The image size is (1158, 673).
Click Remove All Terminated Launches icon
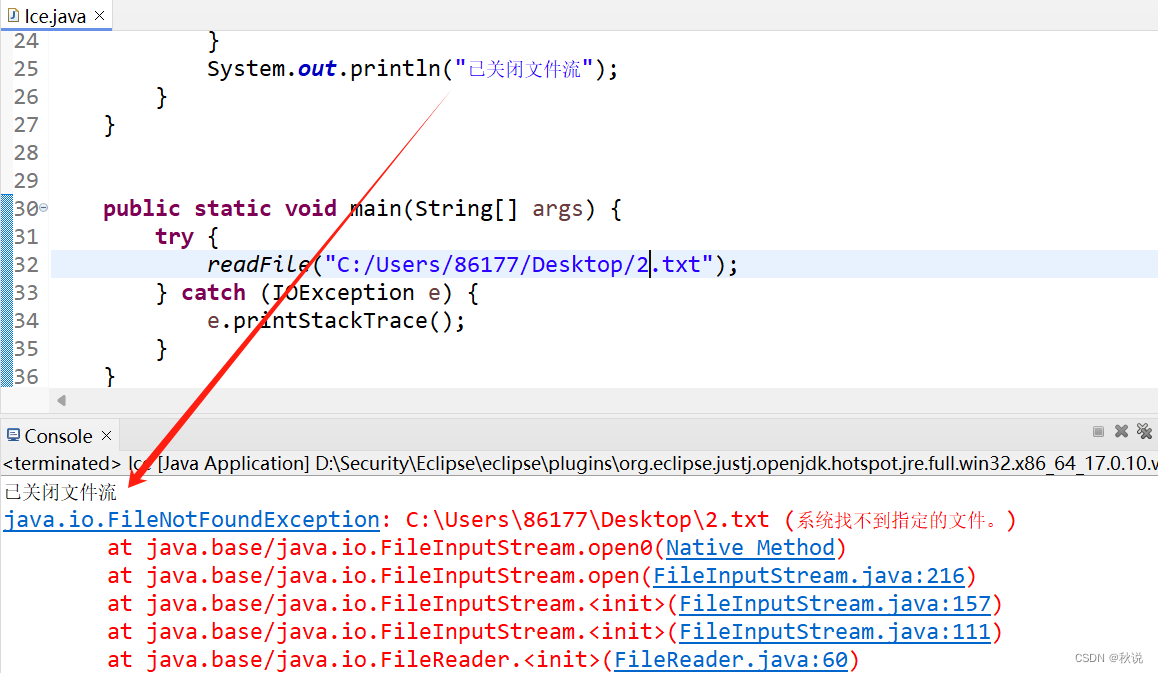[1144, 431]
